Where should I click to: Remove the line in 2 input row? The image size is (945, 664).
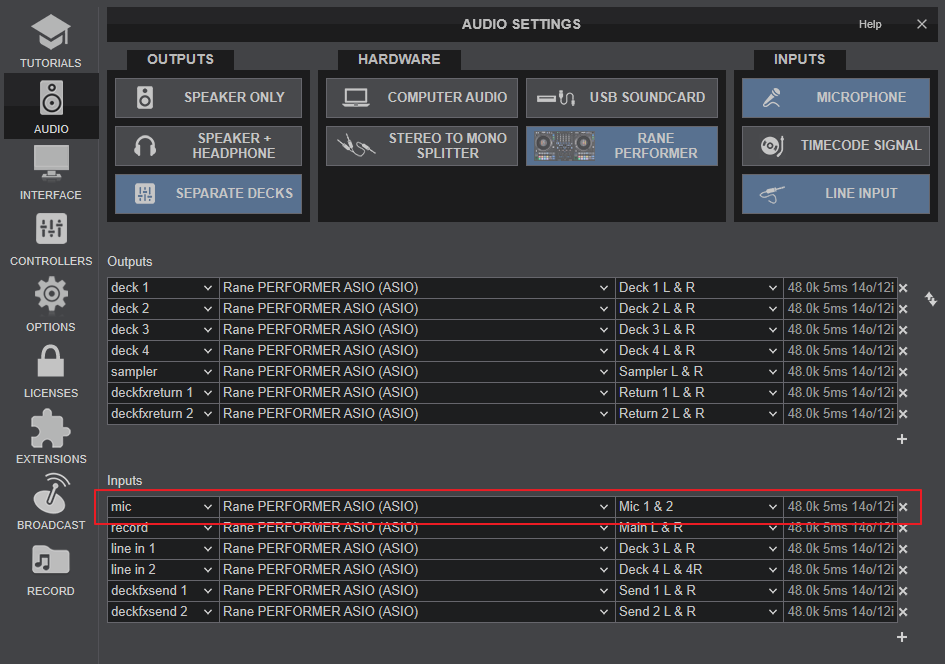(903, 571)
